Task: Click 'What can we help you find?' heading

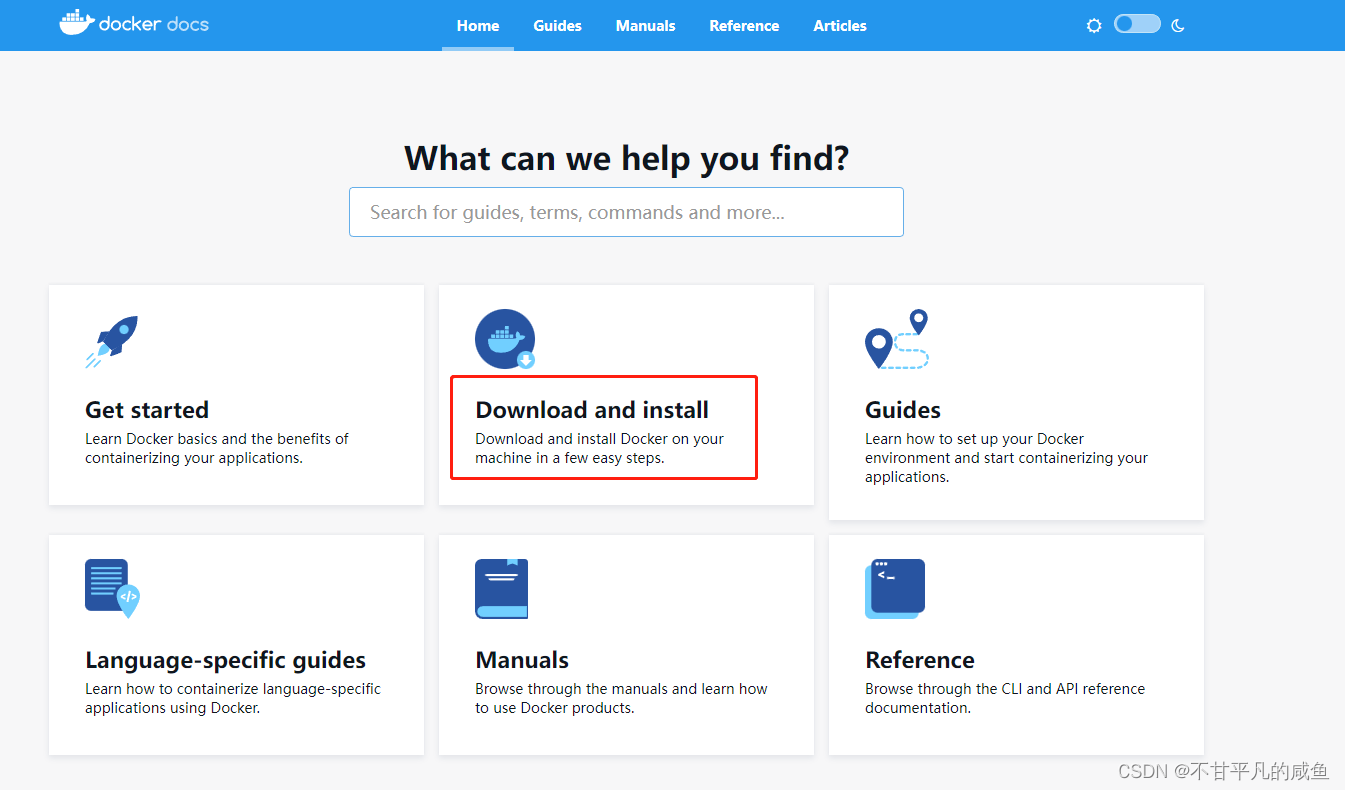Action: [x=626, y=158]
